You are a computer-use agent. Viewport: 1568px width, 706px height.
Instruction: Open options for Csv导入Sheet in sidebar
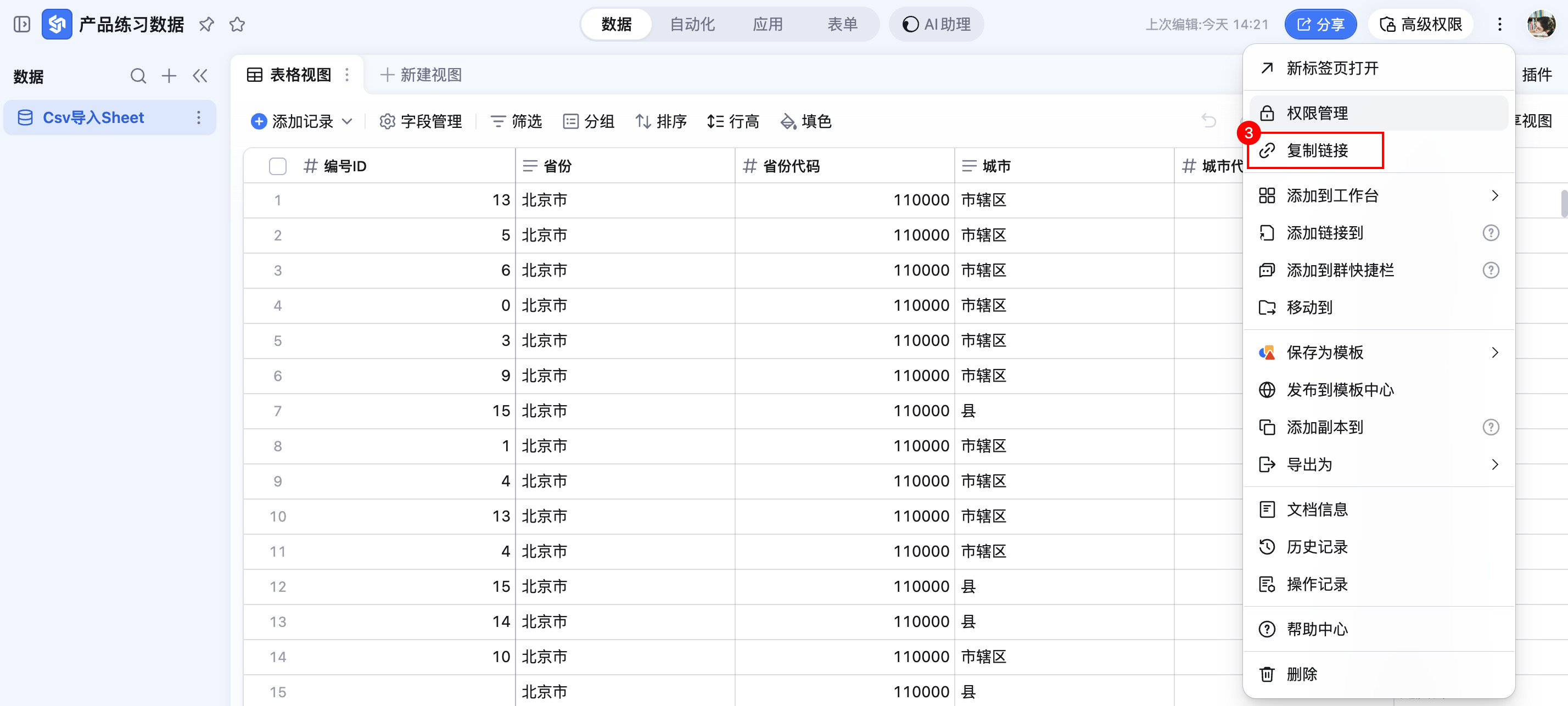[198, 117]
